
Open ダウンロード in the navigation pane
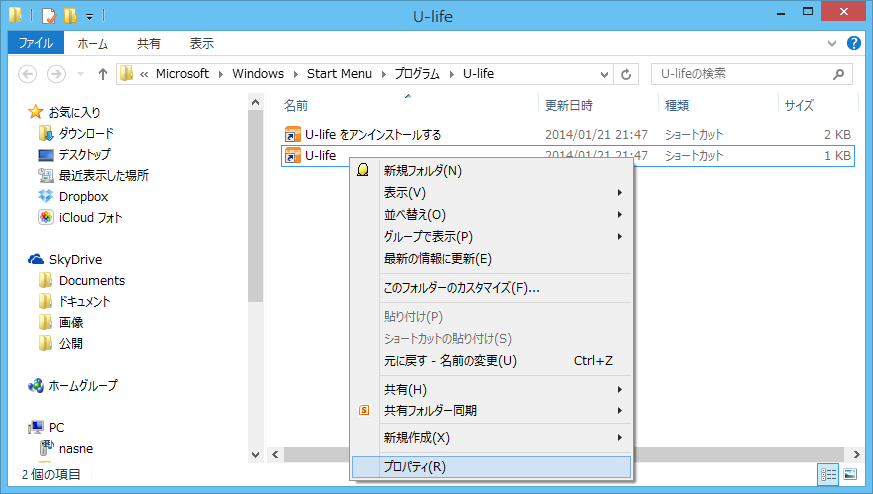point(76,133)
